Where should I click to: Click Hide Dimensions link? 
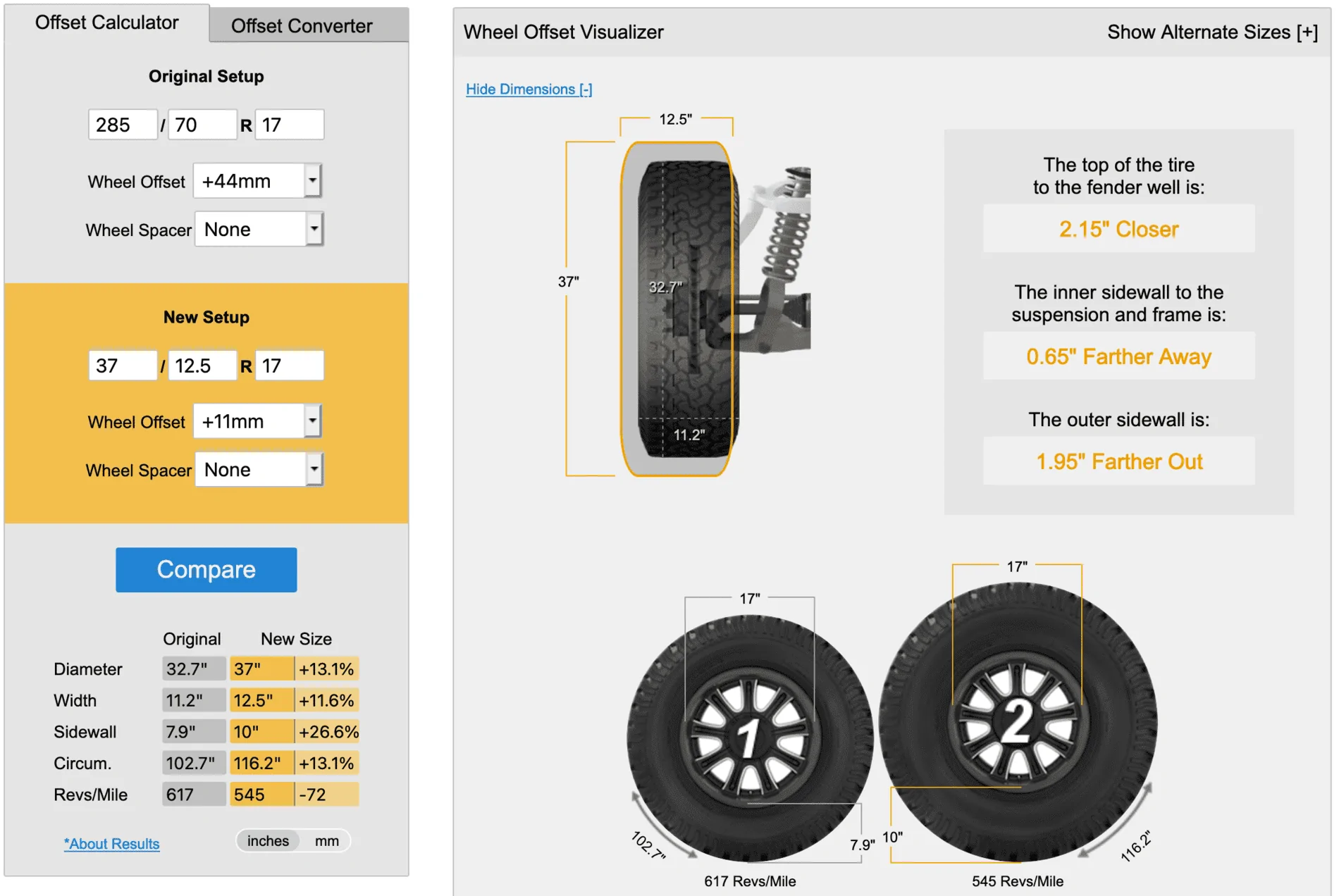pos(529,89)
